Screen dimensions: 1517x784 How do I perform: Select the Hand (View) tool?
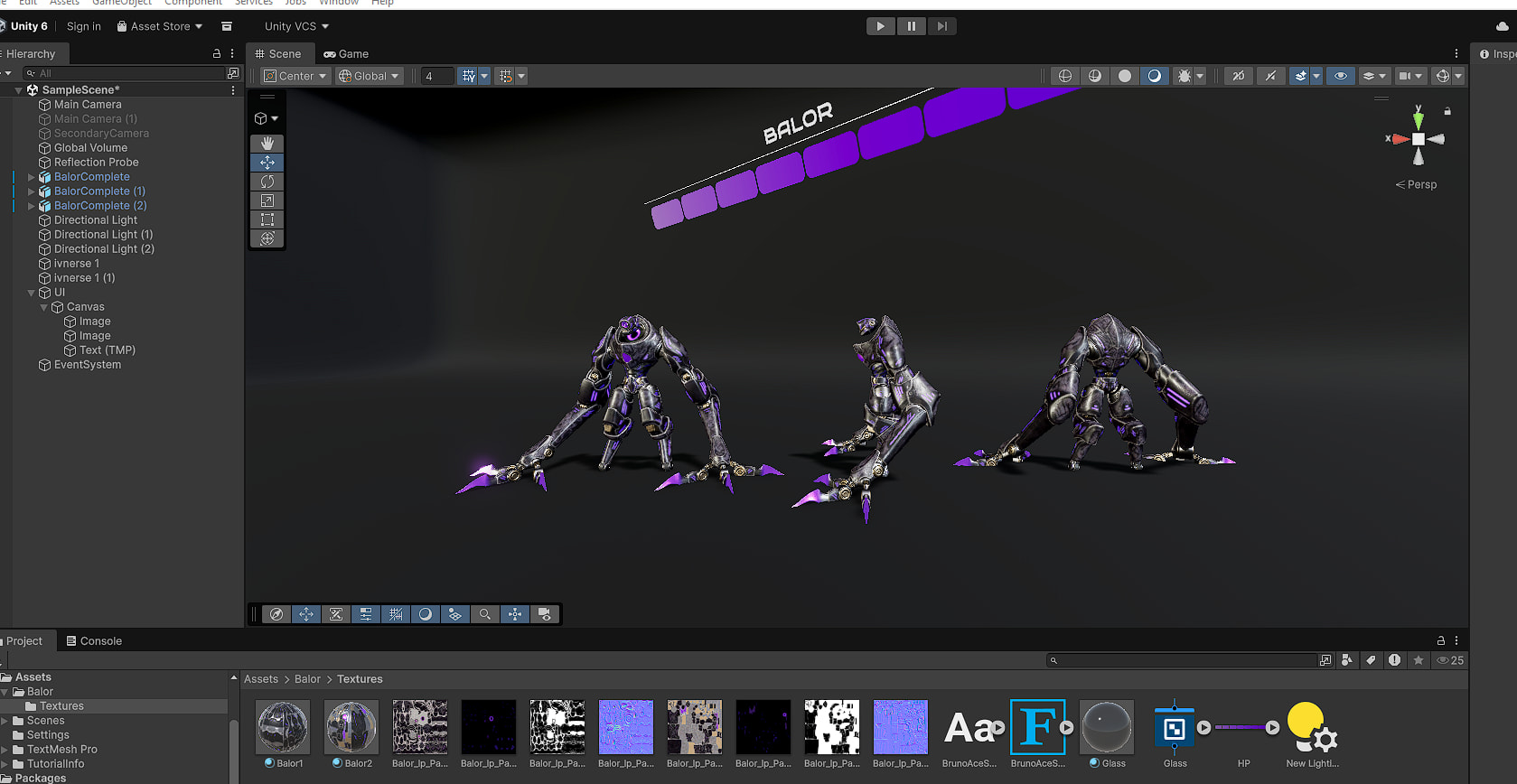[267, 144]
